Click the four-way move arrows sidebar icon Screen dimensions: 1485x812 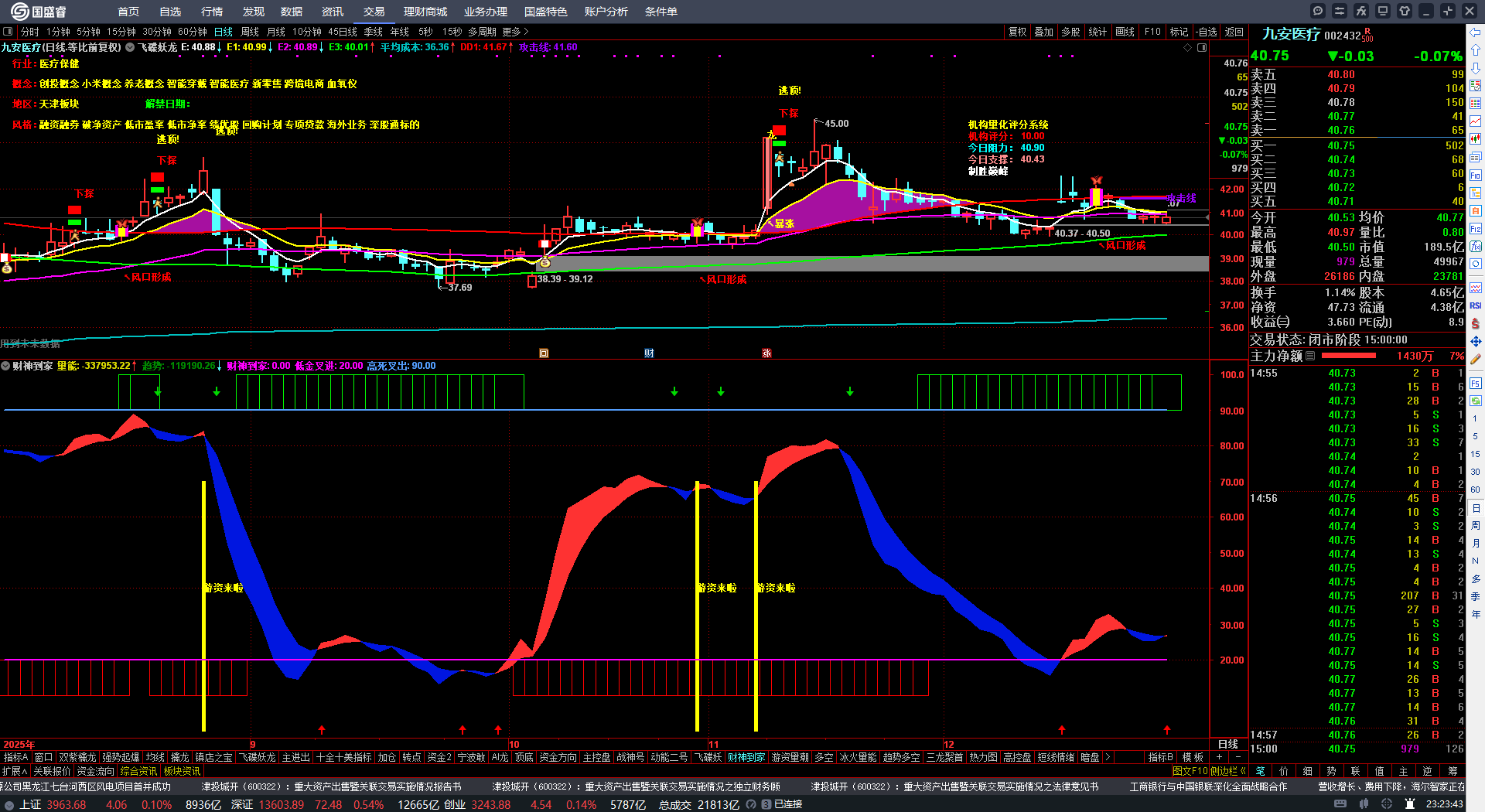(x=1476, y=341)
